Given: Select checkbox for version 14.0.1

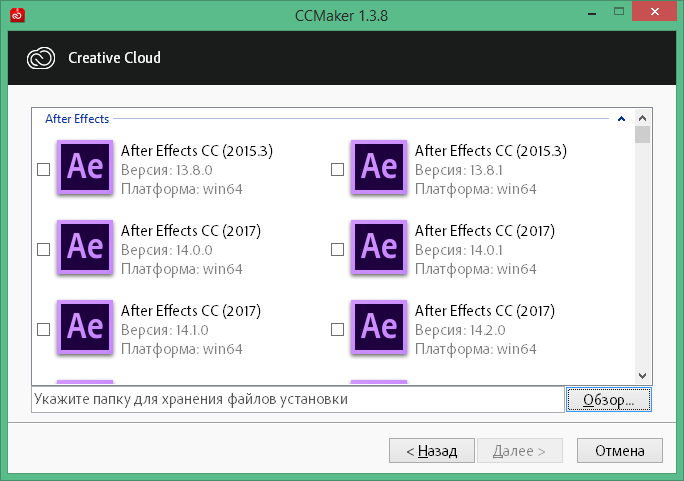Looking at the screenshot, I should (338, 249).
